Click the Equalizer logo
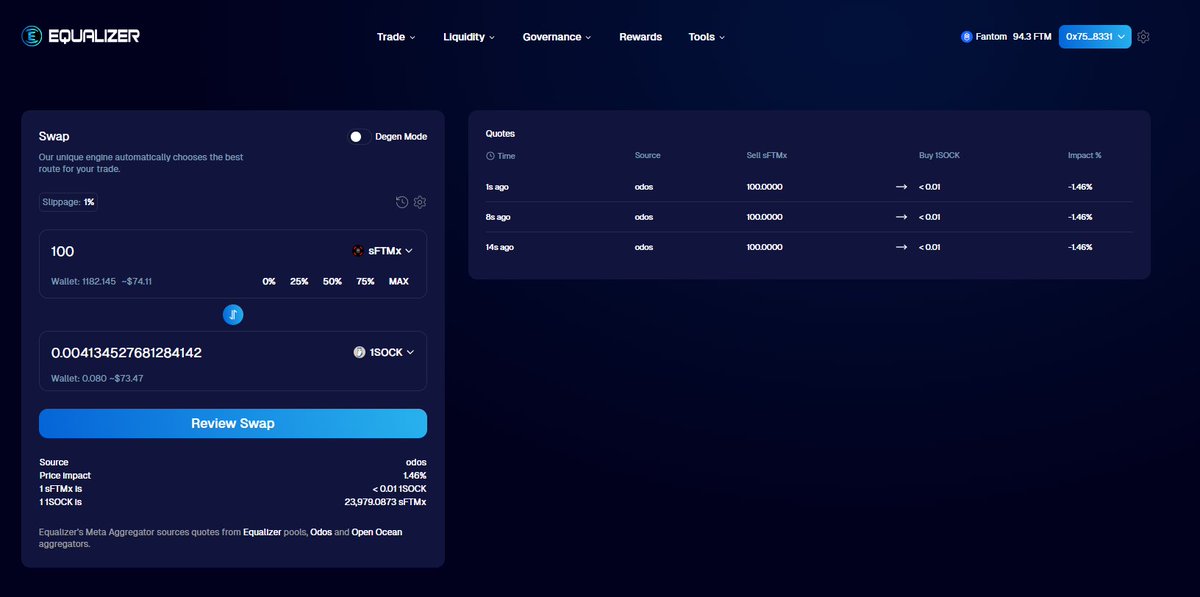 pos(81,36)
